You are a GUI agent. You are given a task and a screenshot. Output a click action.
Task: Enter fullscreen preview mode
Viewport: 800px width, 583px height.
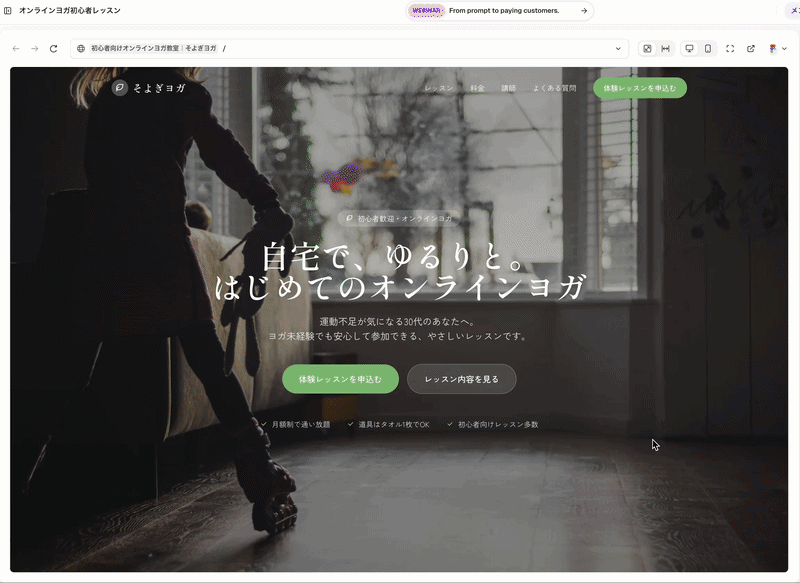pos(730,48)
